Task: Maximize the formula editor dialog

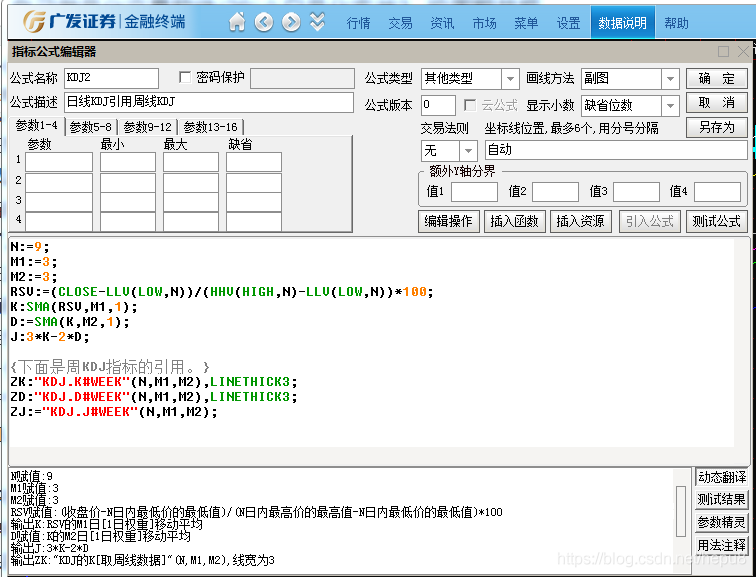Action: point(723,51)
